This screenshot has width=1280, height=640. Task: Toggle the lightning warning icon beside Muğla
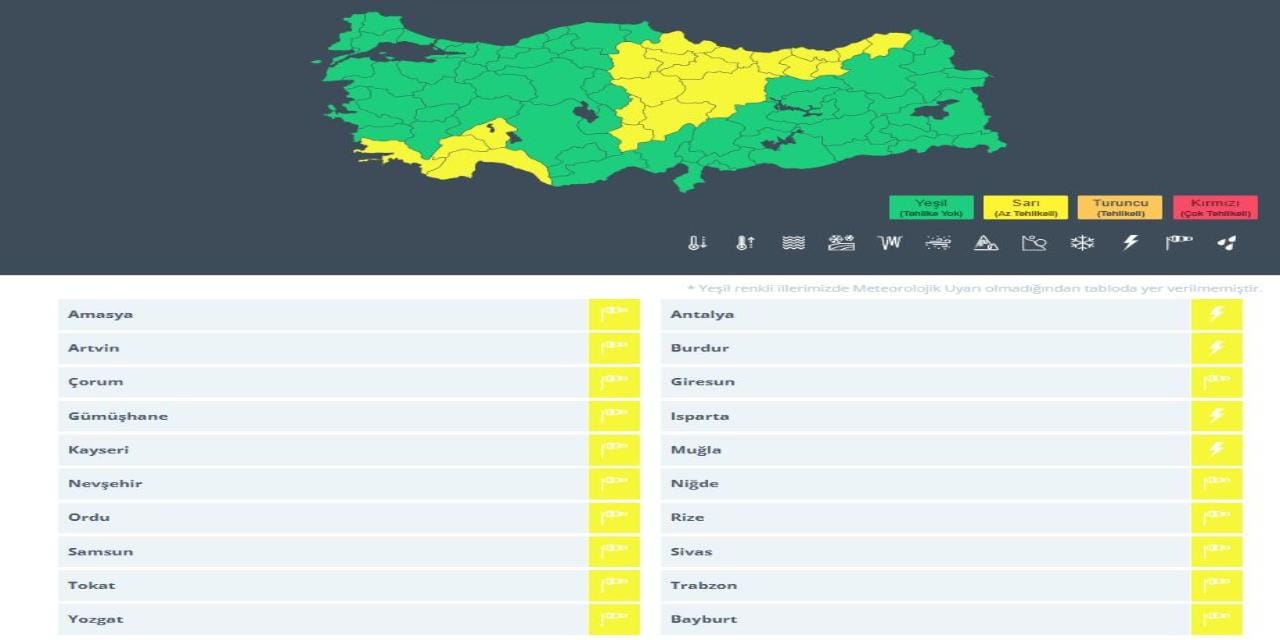(1216, 449)
